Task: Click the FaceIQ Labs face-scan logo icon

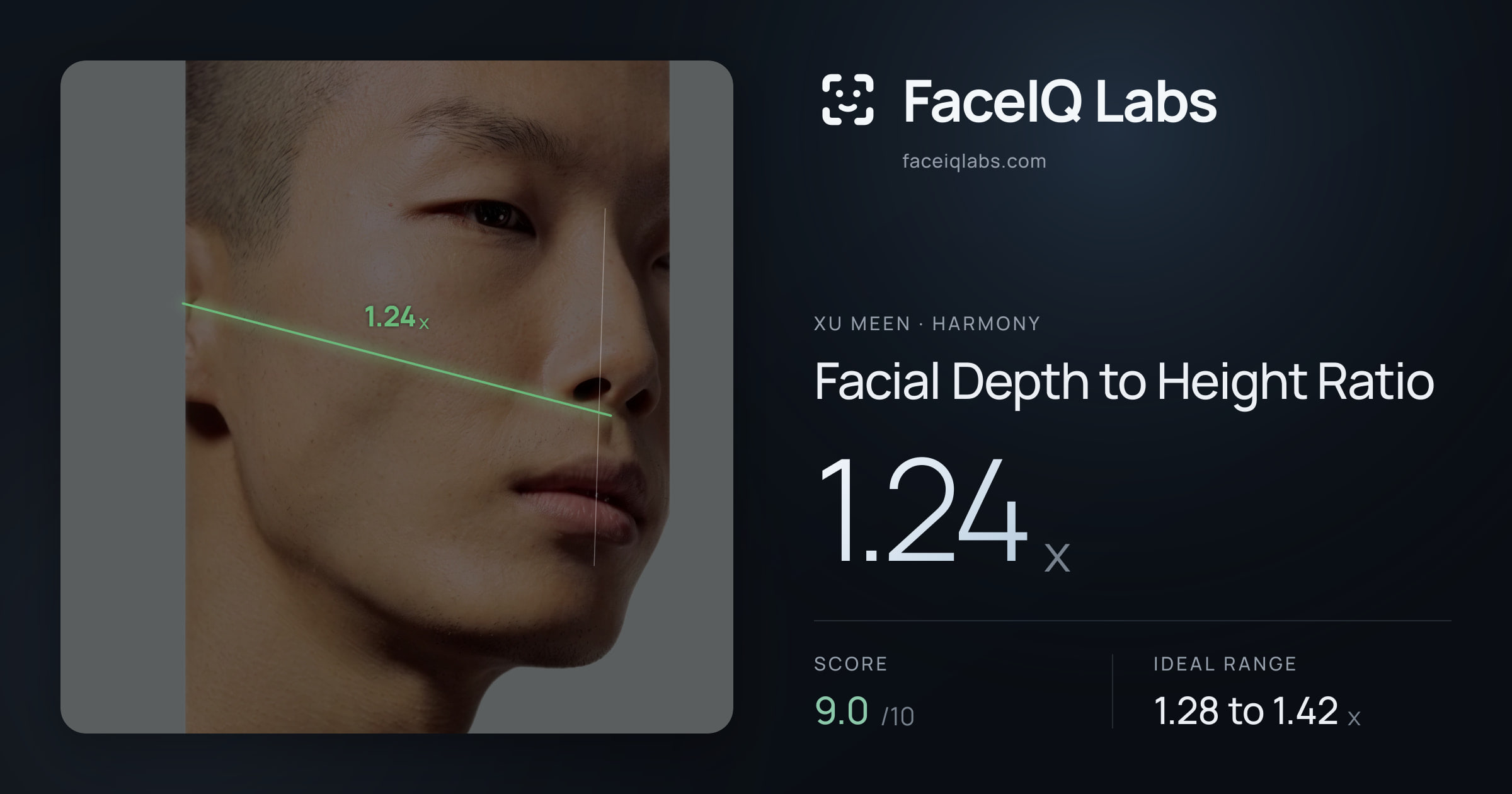Action: pos(848,100)
